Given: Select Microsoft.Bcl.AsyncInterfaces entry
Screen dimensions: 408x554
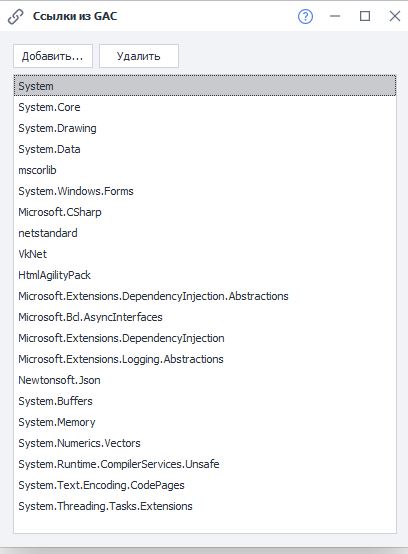Looking at the screenshot, I should tap(205, 317).
